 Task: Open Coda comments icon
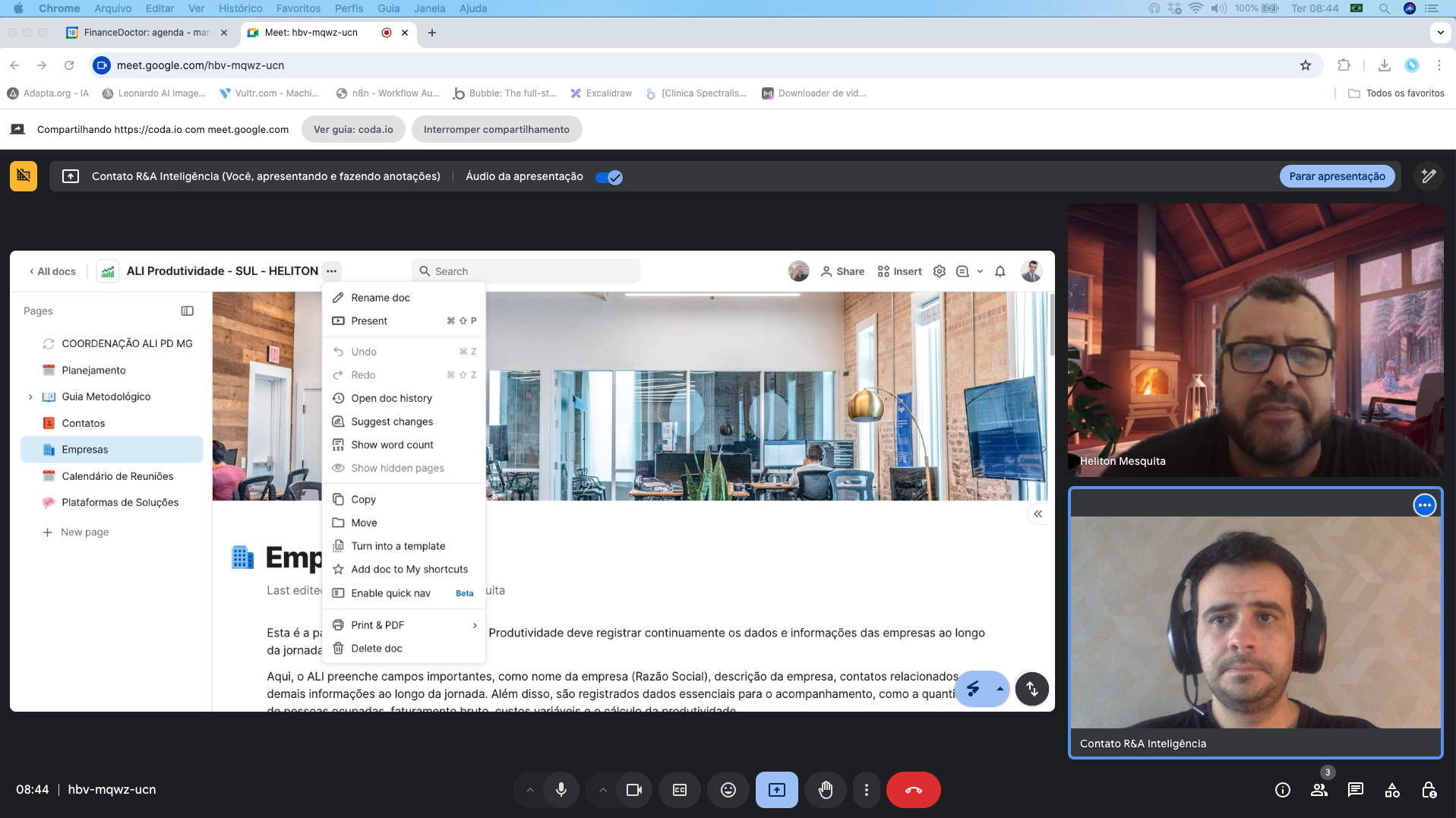pyautogui.click(x=962, y=271)
